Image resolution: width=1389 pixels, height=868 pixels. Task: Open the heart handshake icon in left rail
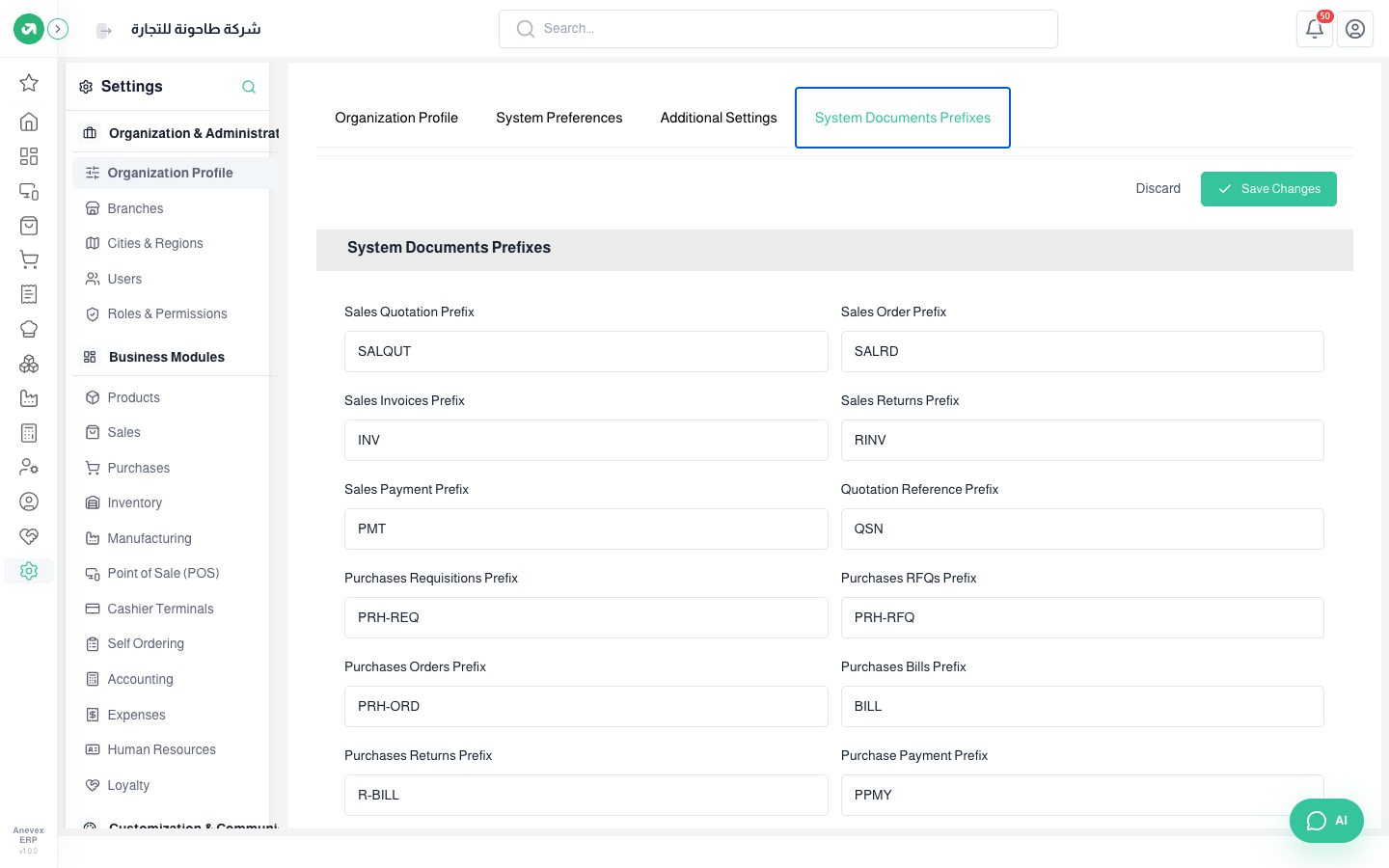pos(29,536)
